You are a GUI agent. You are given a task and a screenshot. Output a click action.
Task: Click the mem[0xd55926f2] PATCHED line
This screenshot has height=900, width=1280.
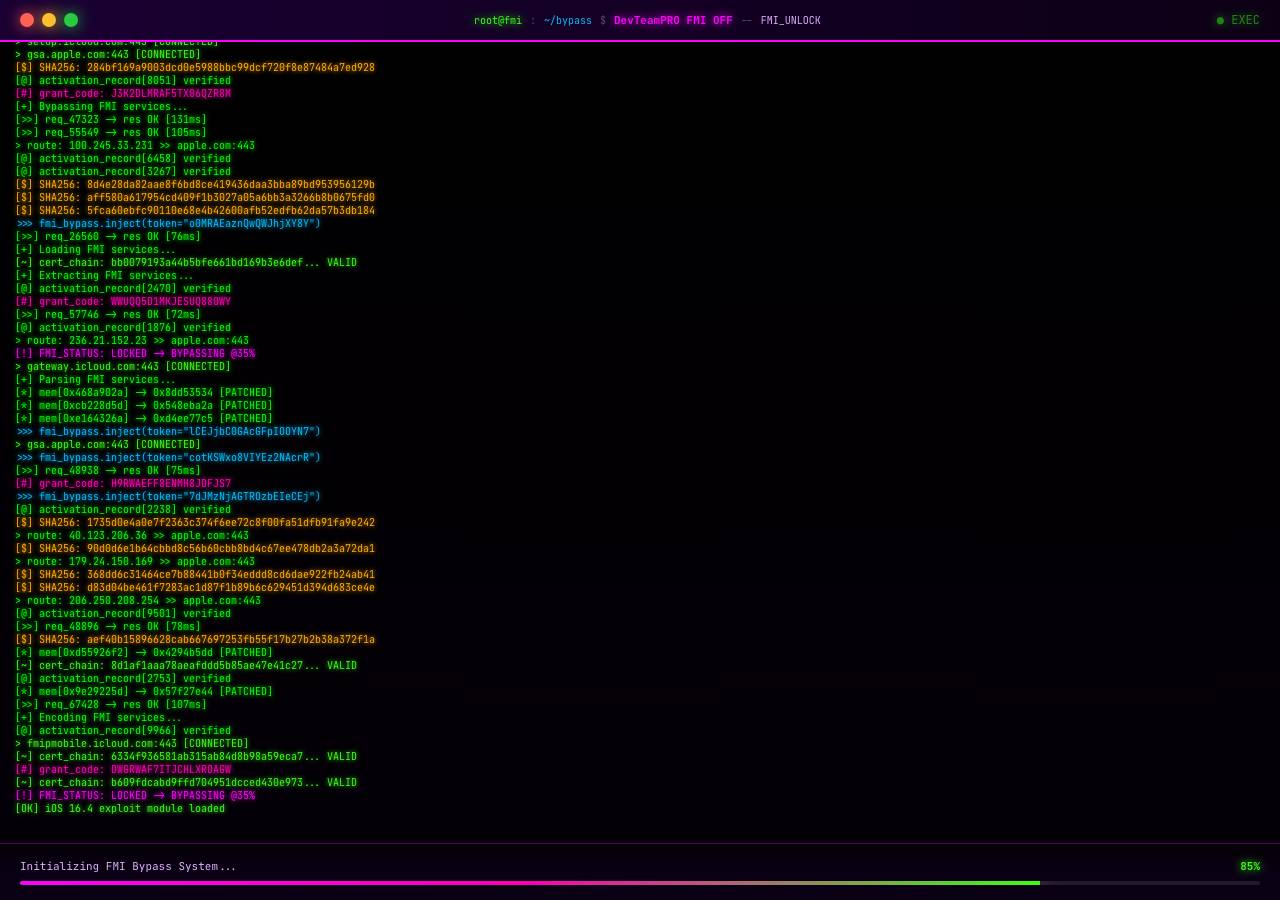point(144,653)
